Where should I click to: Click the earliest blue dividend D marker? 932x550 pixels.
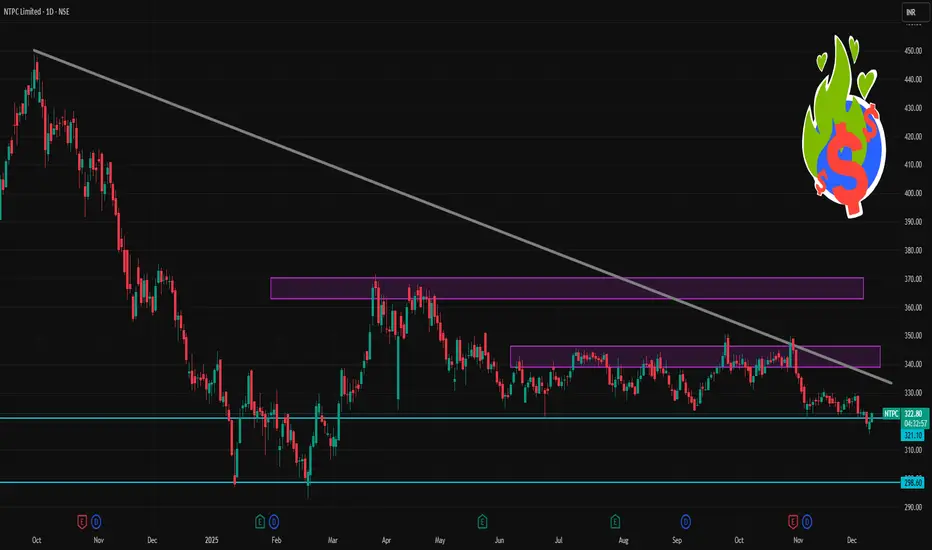click(x=96, y=522)
